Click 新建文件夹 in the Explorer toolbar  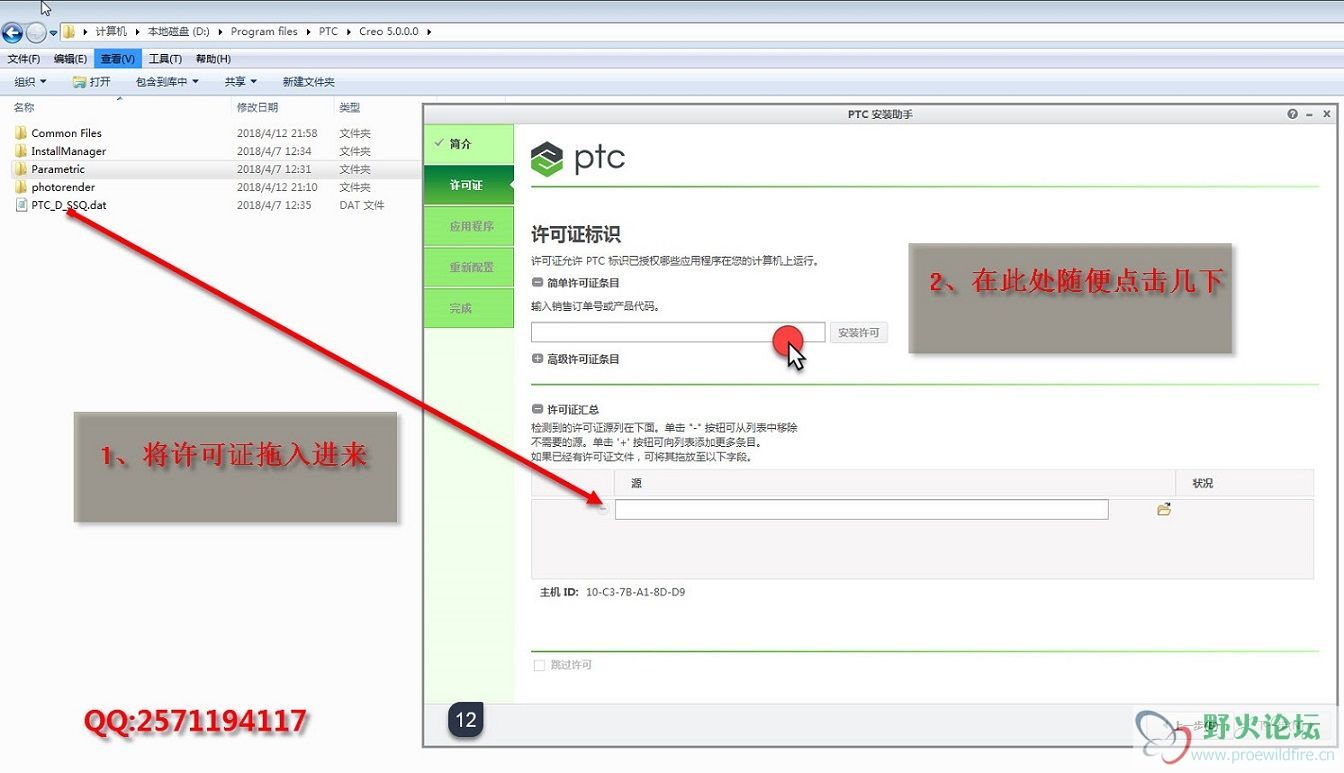[x=308, y=82]
